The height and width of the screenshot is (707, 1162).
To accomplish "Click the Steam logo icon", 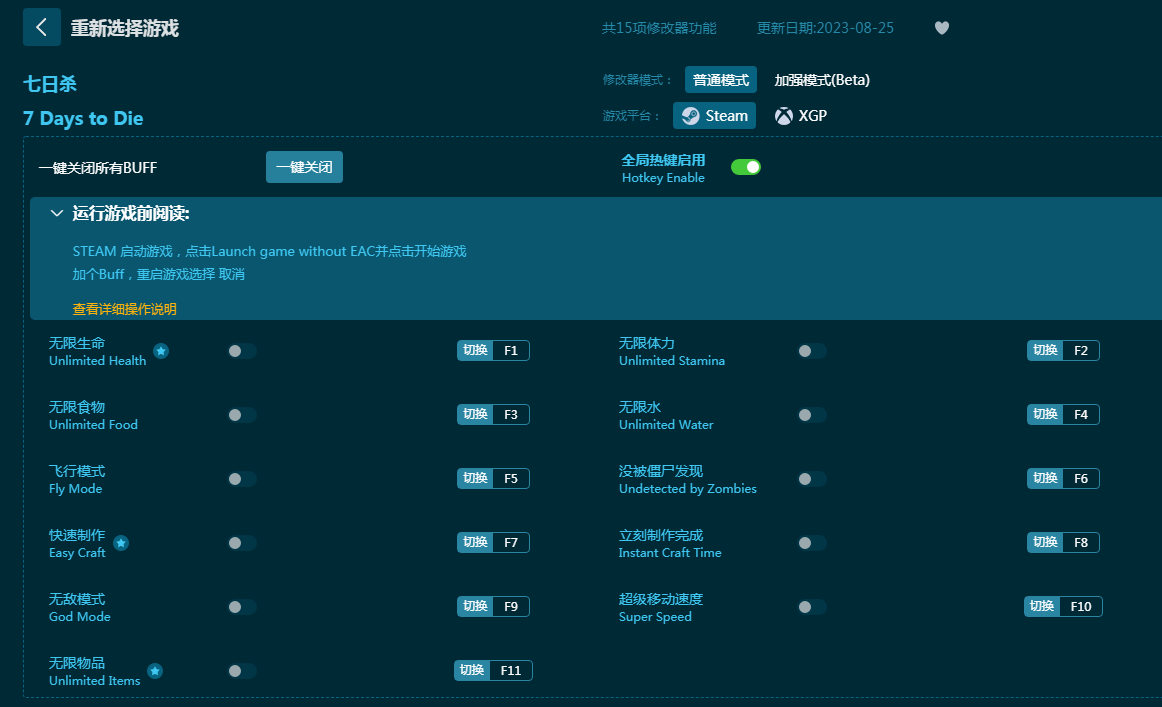I will (x=691, y=116).
